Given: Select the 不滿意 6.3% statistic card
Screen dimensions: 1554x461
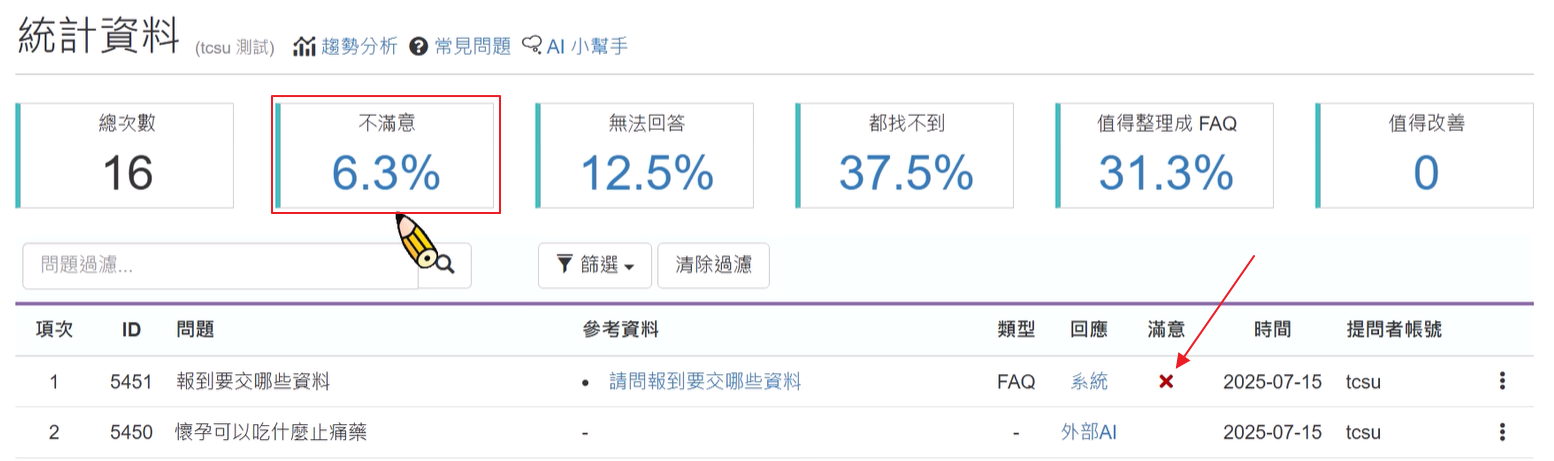Looking at the screenshot, I should 386,155.
